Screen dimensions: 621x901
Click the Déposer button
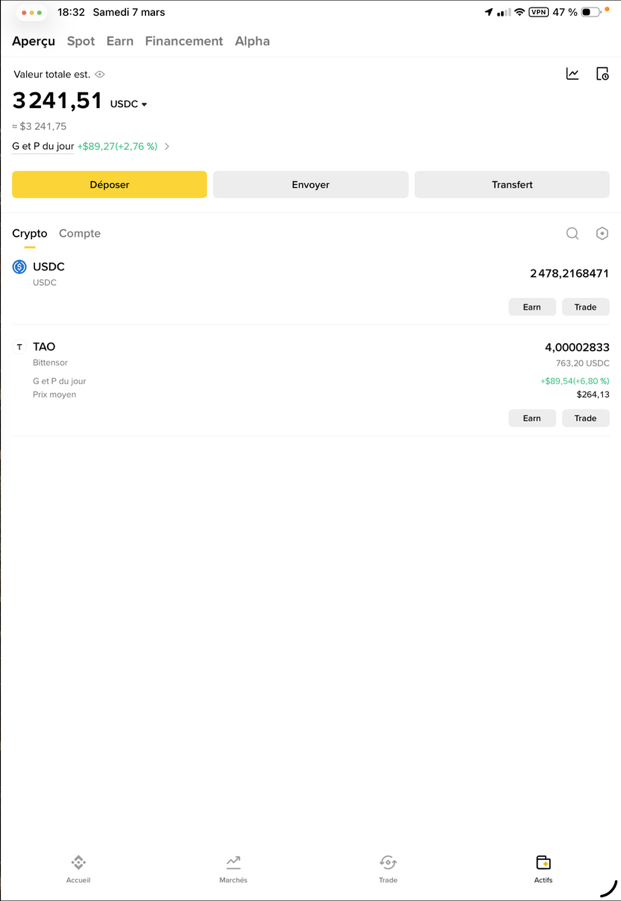(109, 184)
